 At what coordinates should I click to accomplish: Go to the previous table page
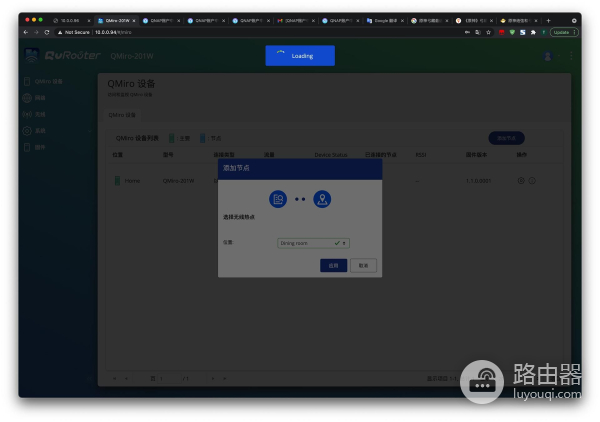126,378
